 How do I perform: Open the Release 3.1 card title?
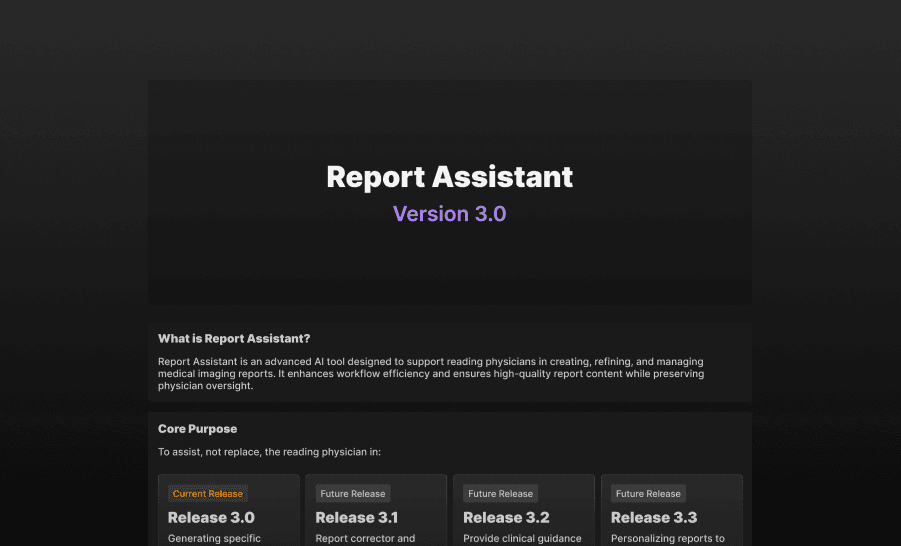(356, 517)
